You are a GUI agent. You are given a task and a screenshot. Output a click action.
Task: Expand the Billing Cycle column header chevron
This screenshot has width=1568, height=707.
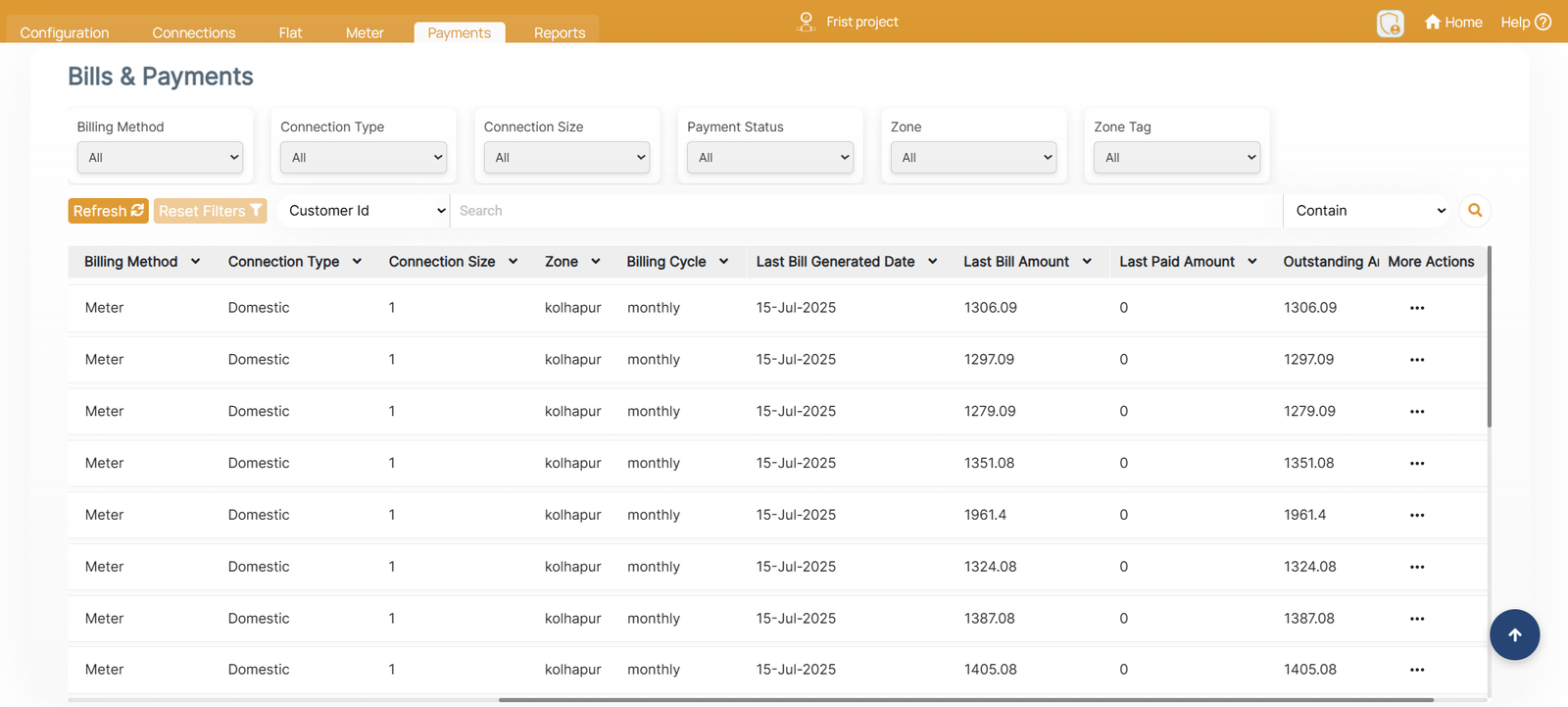coord(724,262)
